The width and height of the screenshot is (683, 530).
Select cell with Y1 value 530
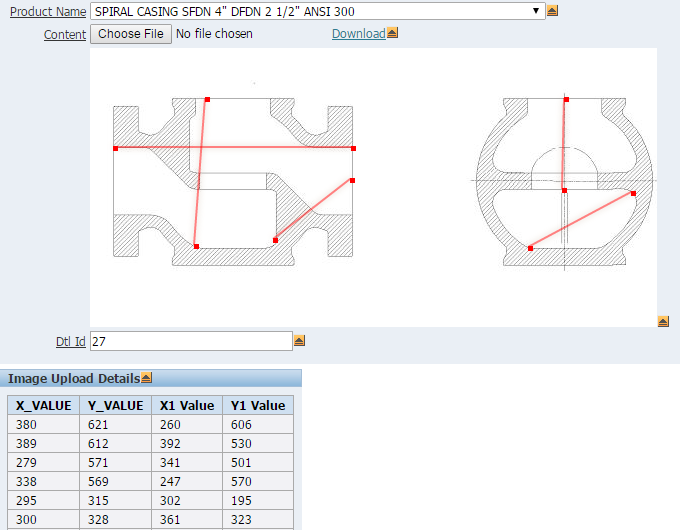click(258, 443)
